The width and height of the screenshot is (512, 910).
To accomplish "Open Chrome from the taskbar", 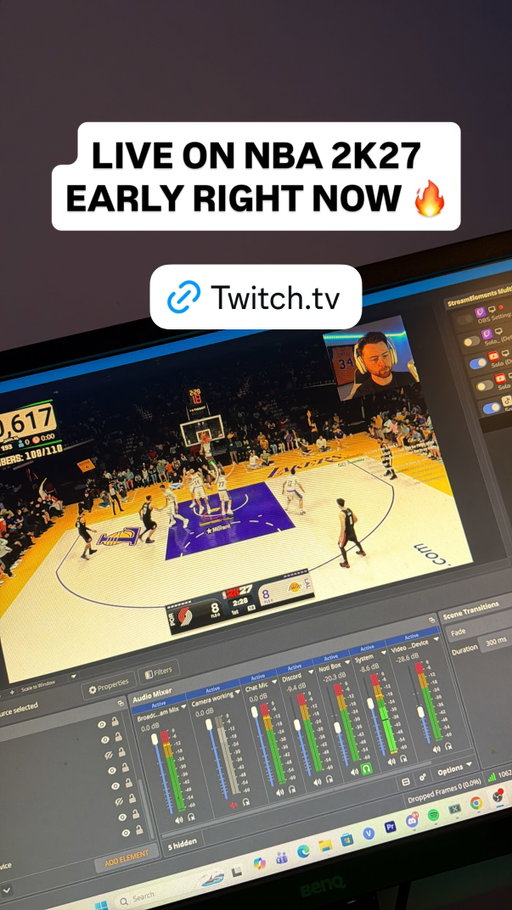I will coord(476,803).
